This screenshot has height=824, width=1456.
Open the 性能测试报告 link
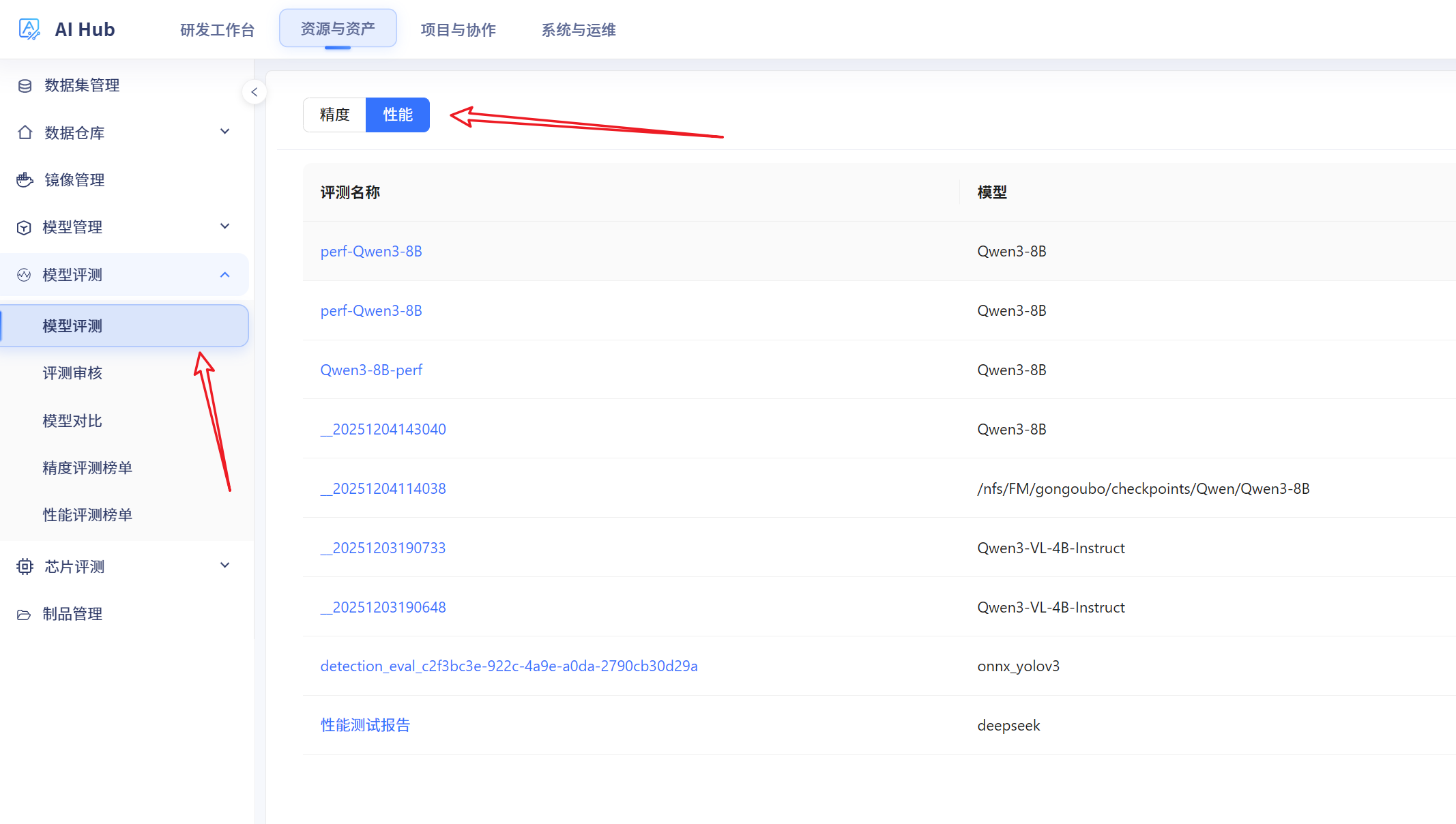tap(366, 725)
